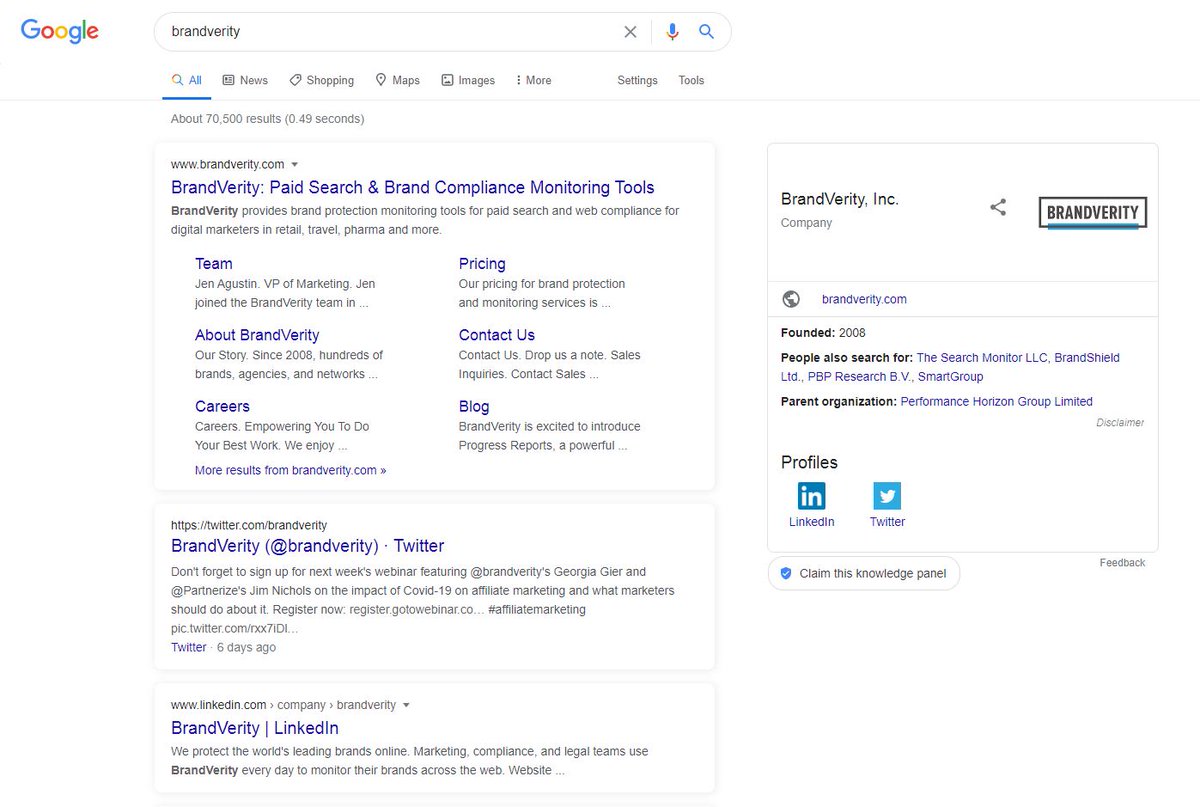This screenshot has width=1200, height=807.
Task: Open the Careers sitelink
Action: [222, 406]
